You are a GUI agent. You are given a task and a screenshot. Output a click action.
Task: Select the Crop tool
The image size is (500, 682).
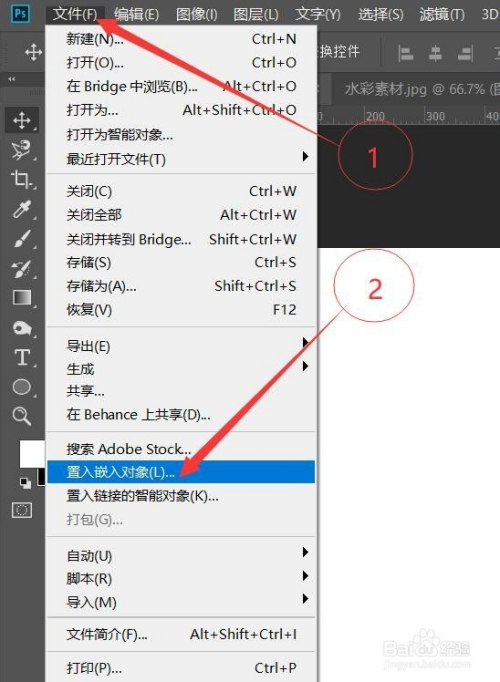(21, 179)
